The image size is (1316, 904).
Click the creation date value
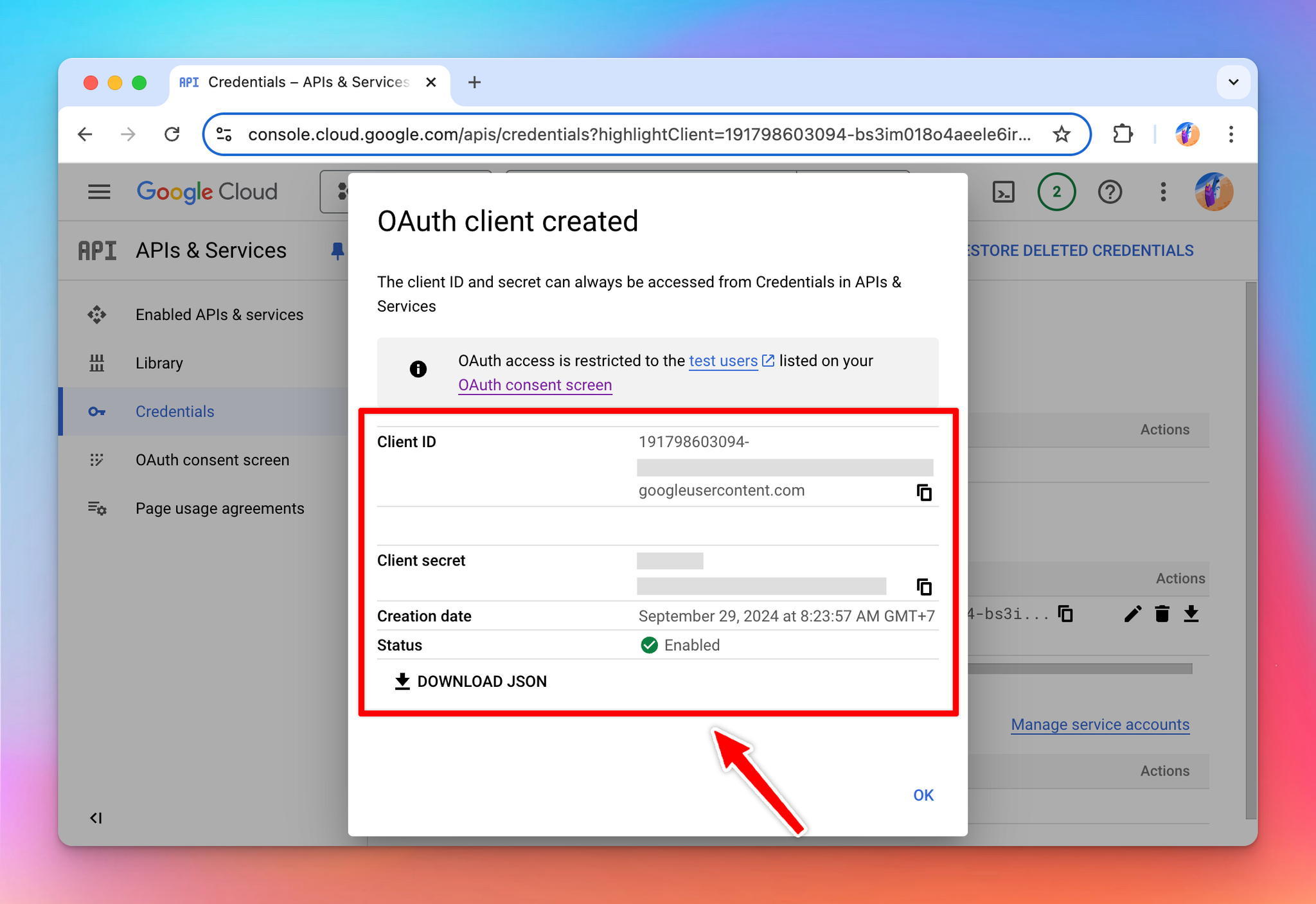point(787,616)
